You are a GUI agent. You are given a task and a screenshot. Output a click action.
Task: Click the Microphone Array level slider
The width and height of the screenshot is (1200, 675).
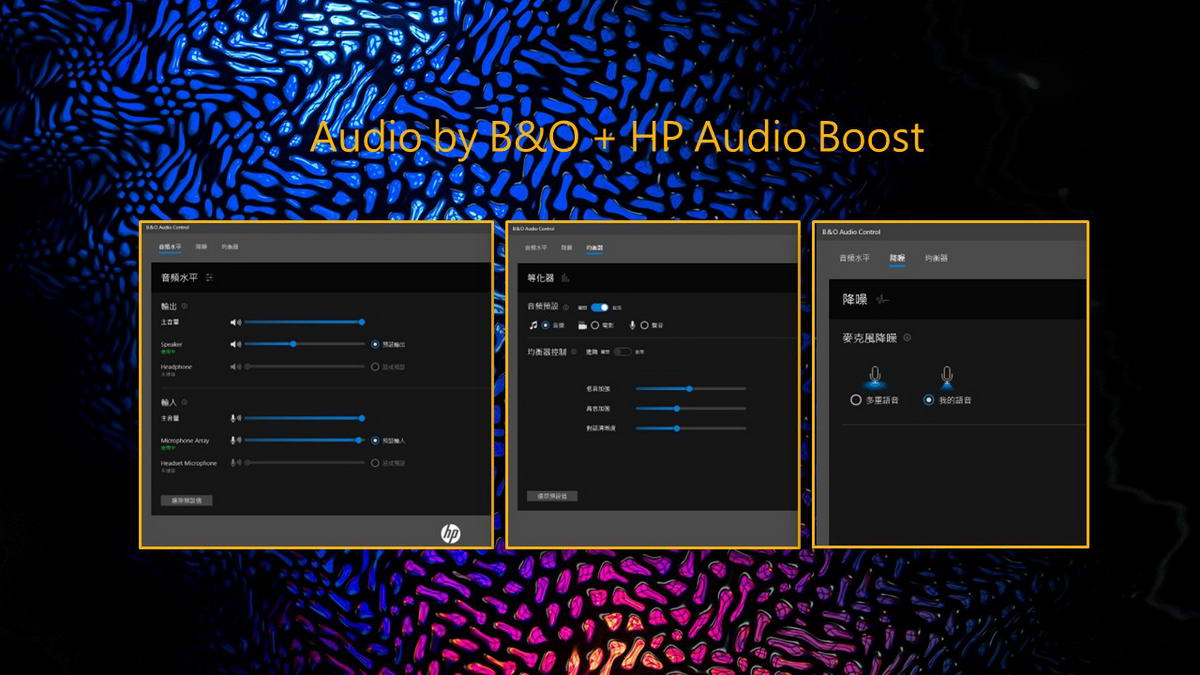point(304,440)
